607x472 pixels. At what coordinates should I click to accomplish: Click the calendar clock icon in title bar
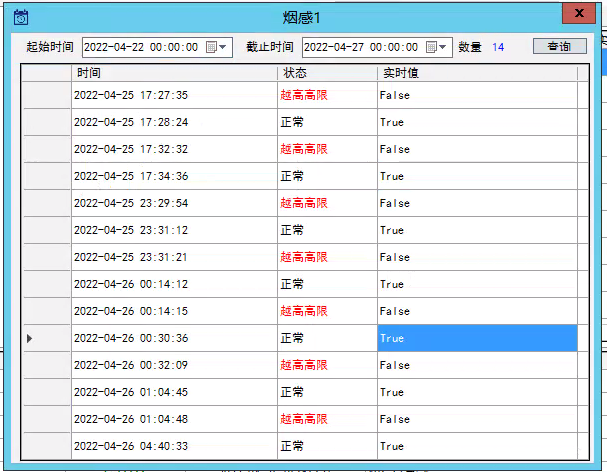pyautogui.click(x=21, y=17)
